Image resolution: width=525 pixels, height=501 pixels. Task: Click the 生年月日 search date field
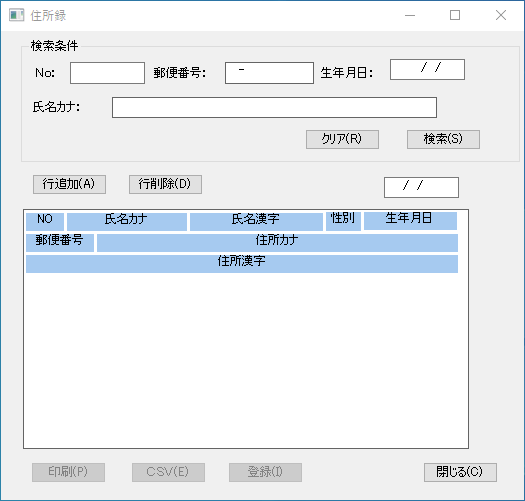(x=427, y=70)
